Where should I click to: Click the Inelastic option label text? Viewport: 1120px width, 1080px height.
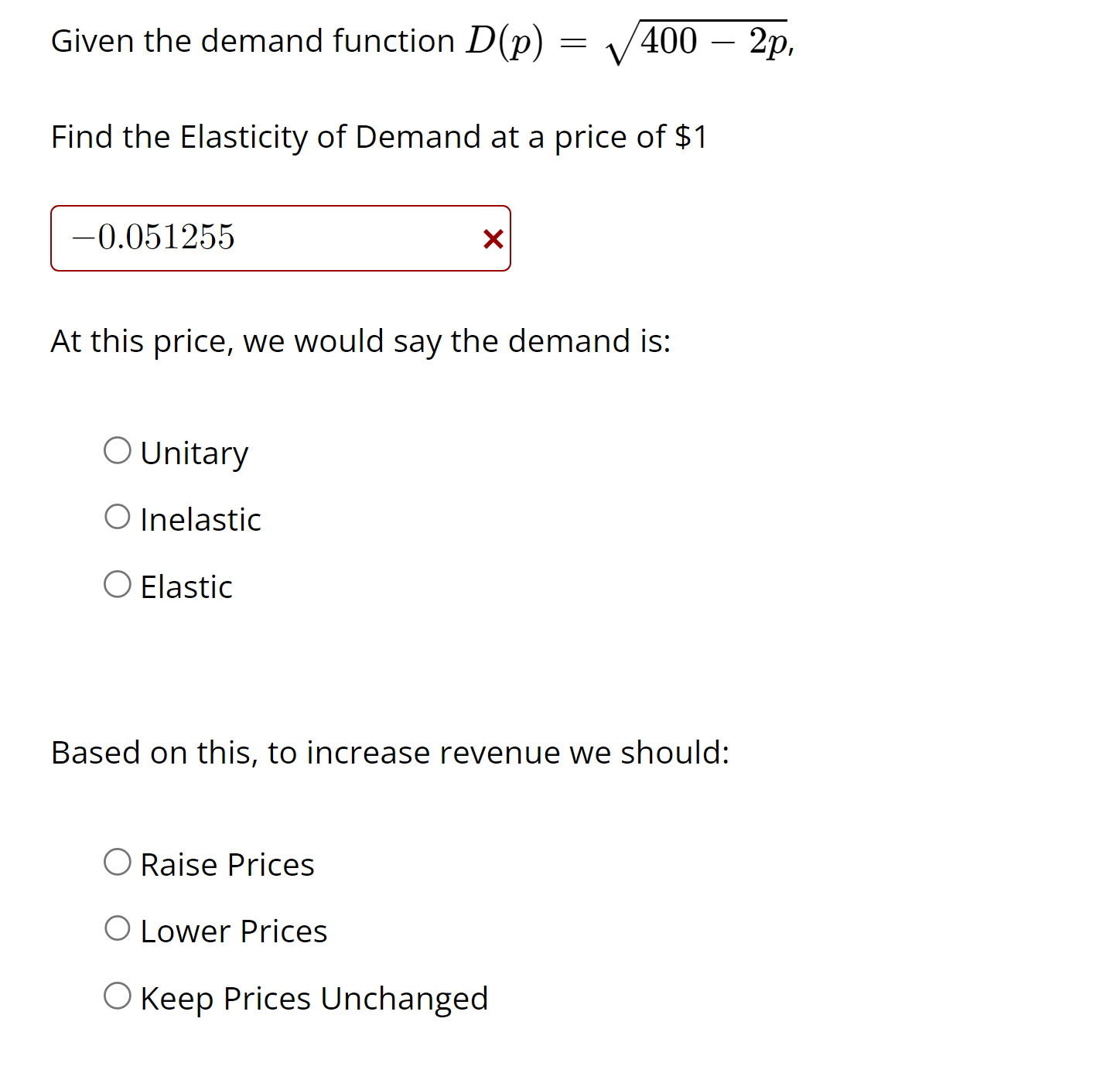[200, 519]
